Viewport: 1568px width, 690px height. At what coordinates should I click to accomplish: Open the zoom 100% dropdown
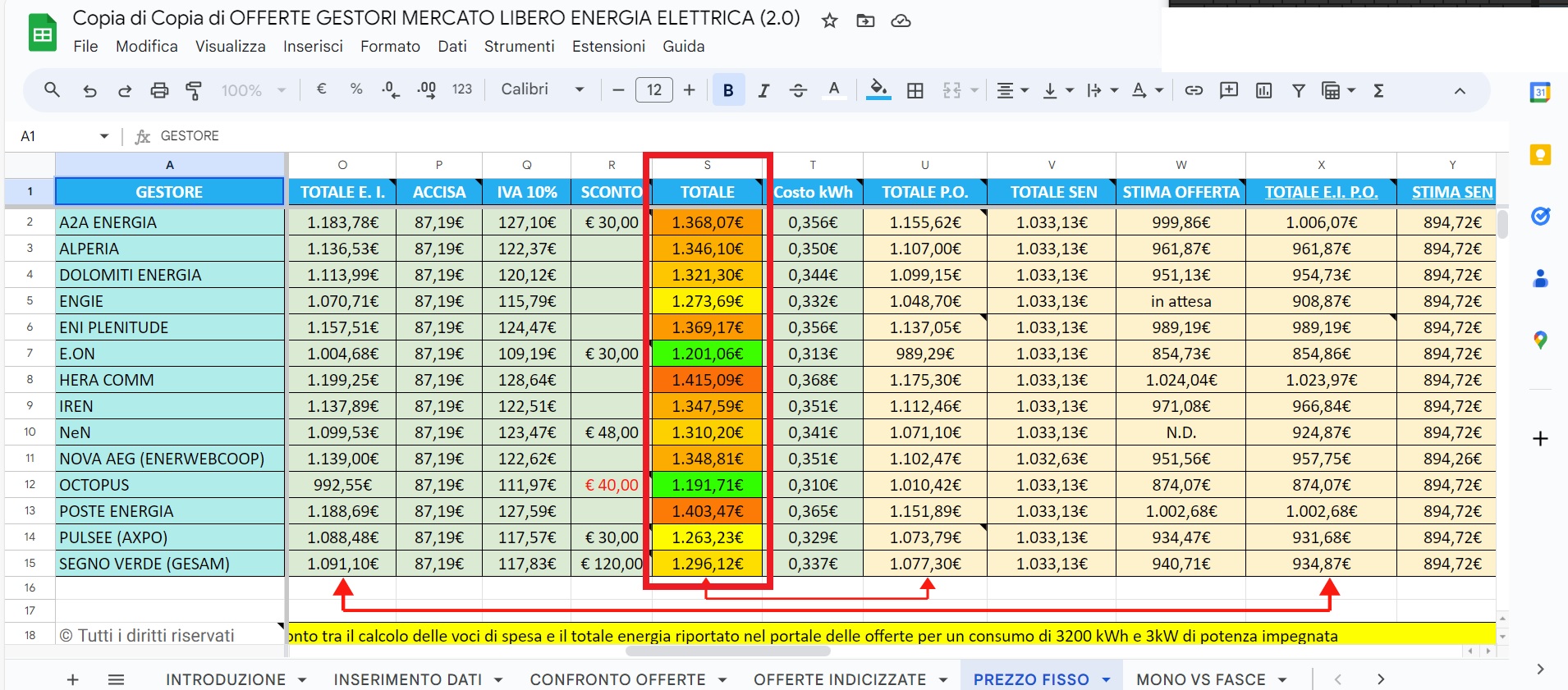(x=253, y=90)
